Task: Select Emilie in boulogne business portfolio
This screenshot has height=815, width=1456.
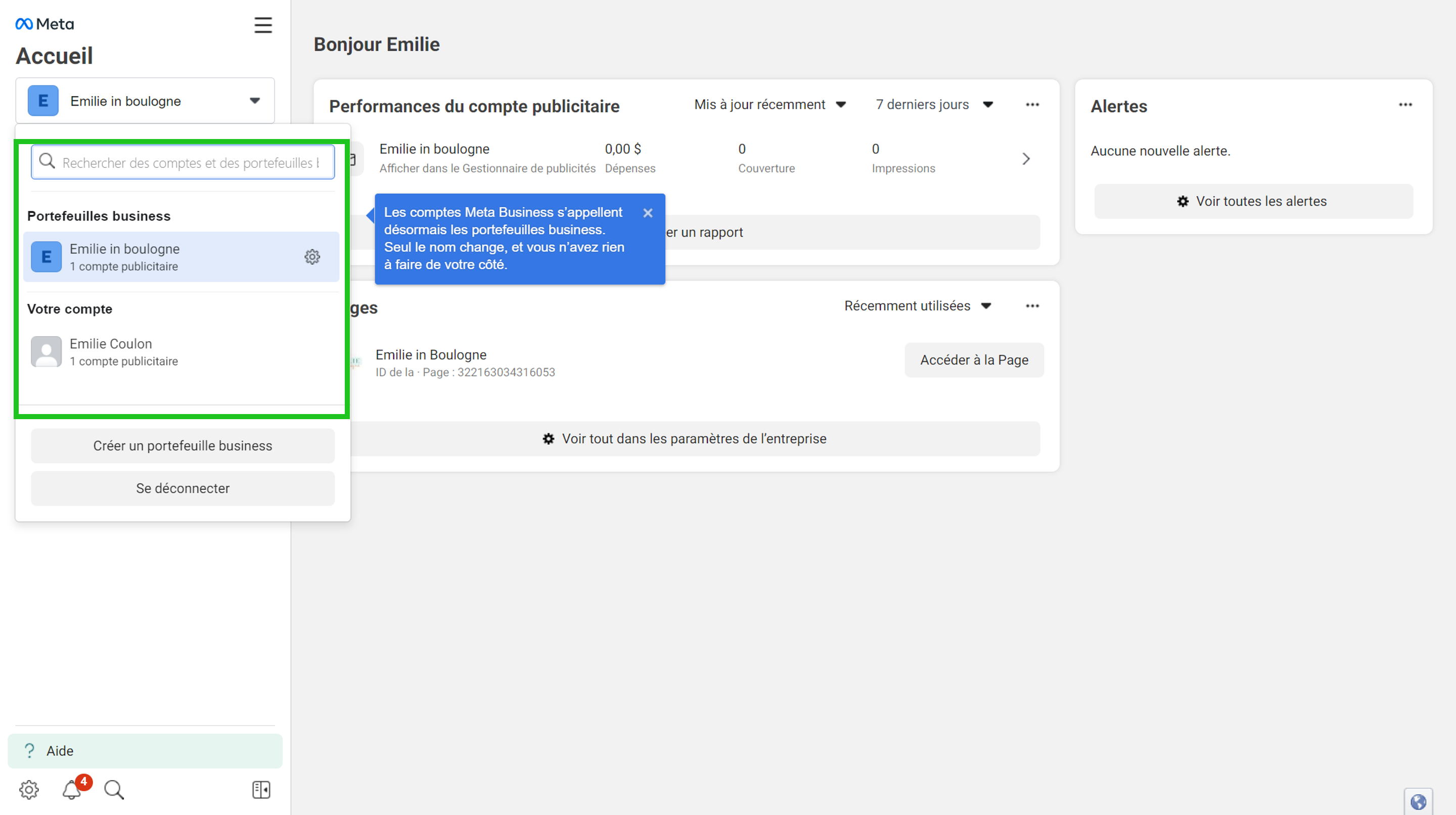Action: tap(181, 257)
